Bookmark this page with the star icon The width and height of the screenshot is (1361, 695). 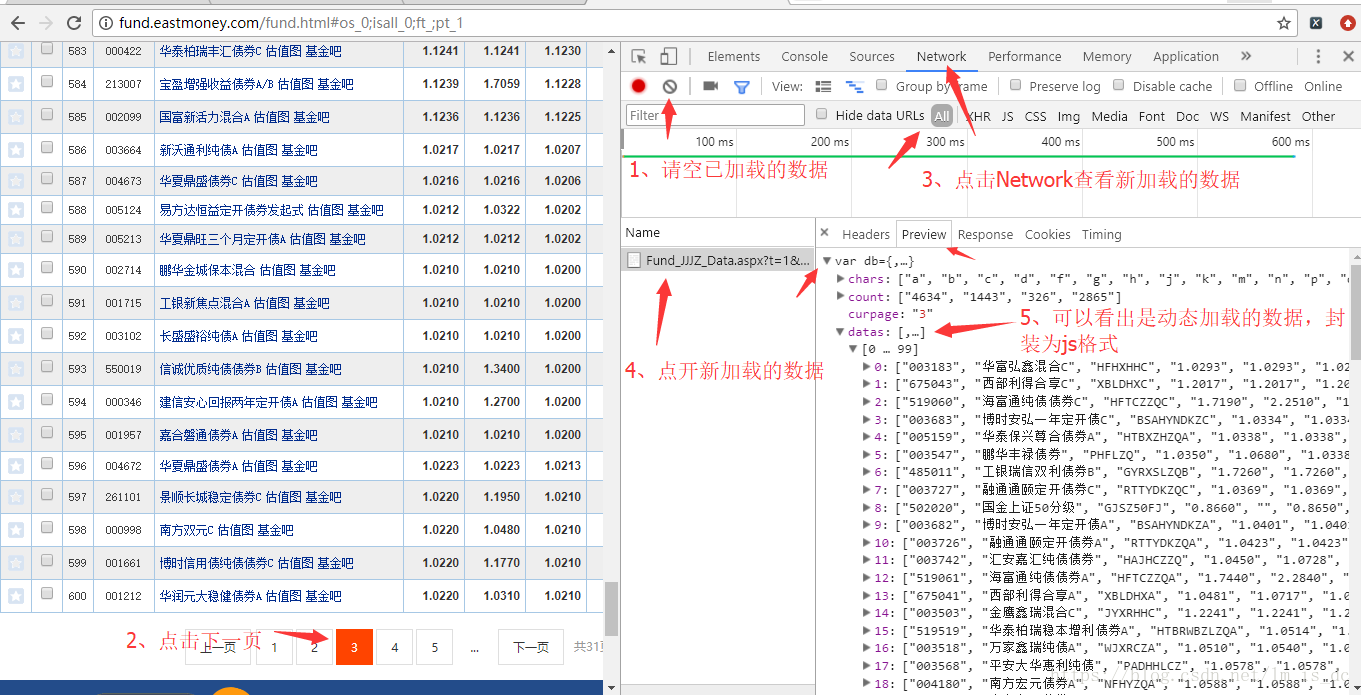tap(1283, 23)
